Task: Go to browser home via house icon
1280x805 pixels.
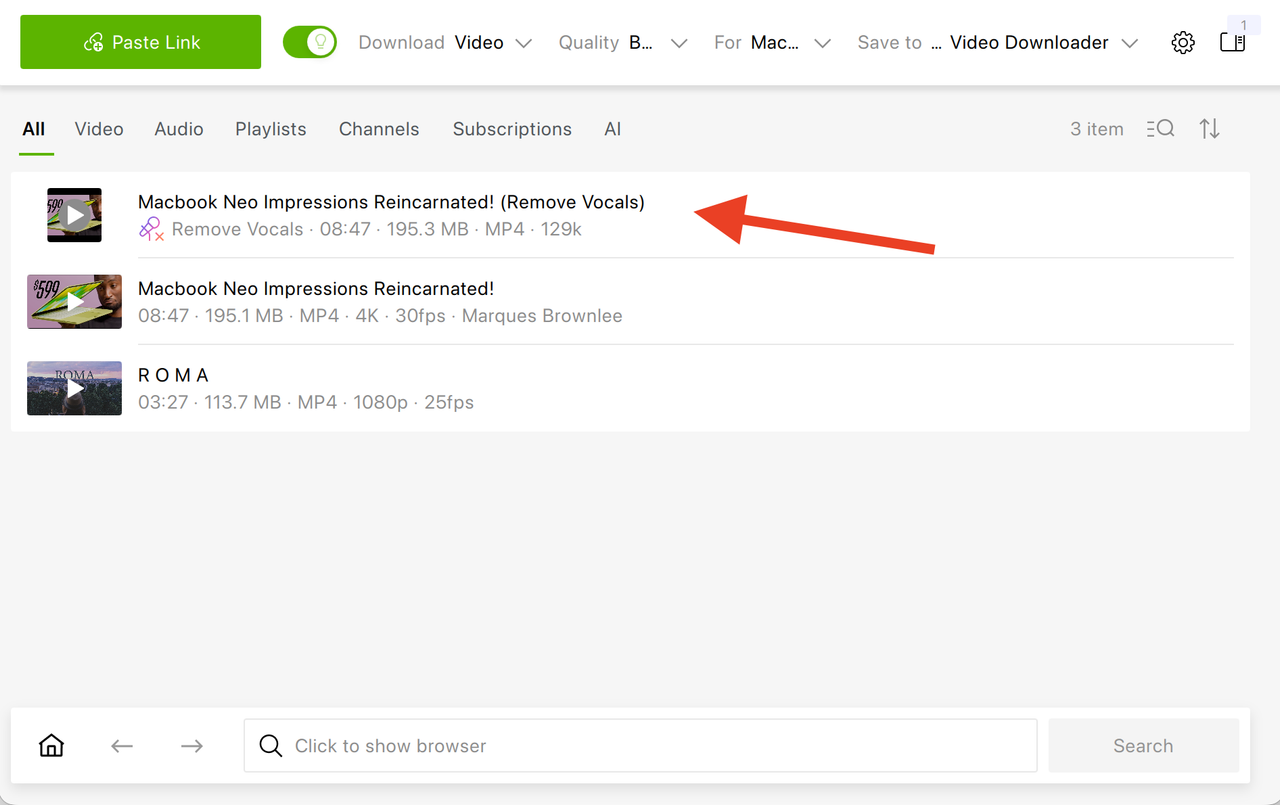Action: [51, 746]
